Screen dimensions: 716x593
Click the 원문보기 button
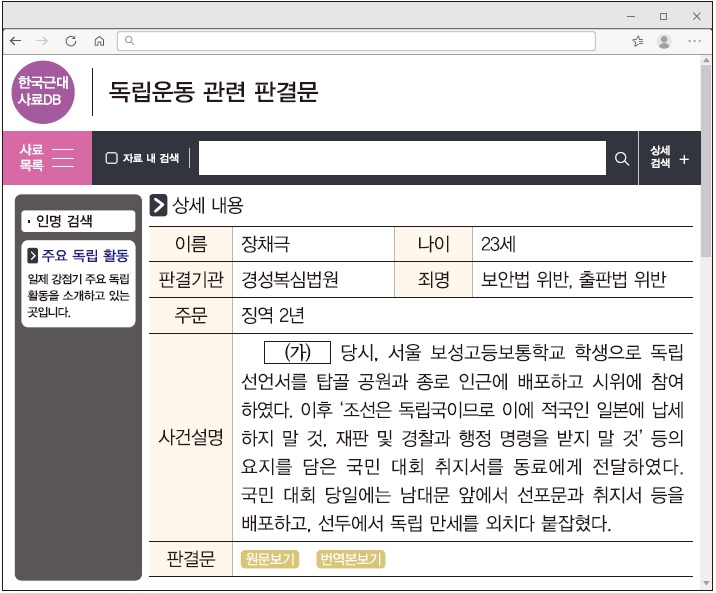270,558
